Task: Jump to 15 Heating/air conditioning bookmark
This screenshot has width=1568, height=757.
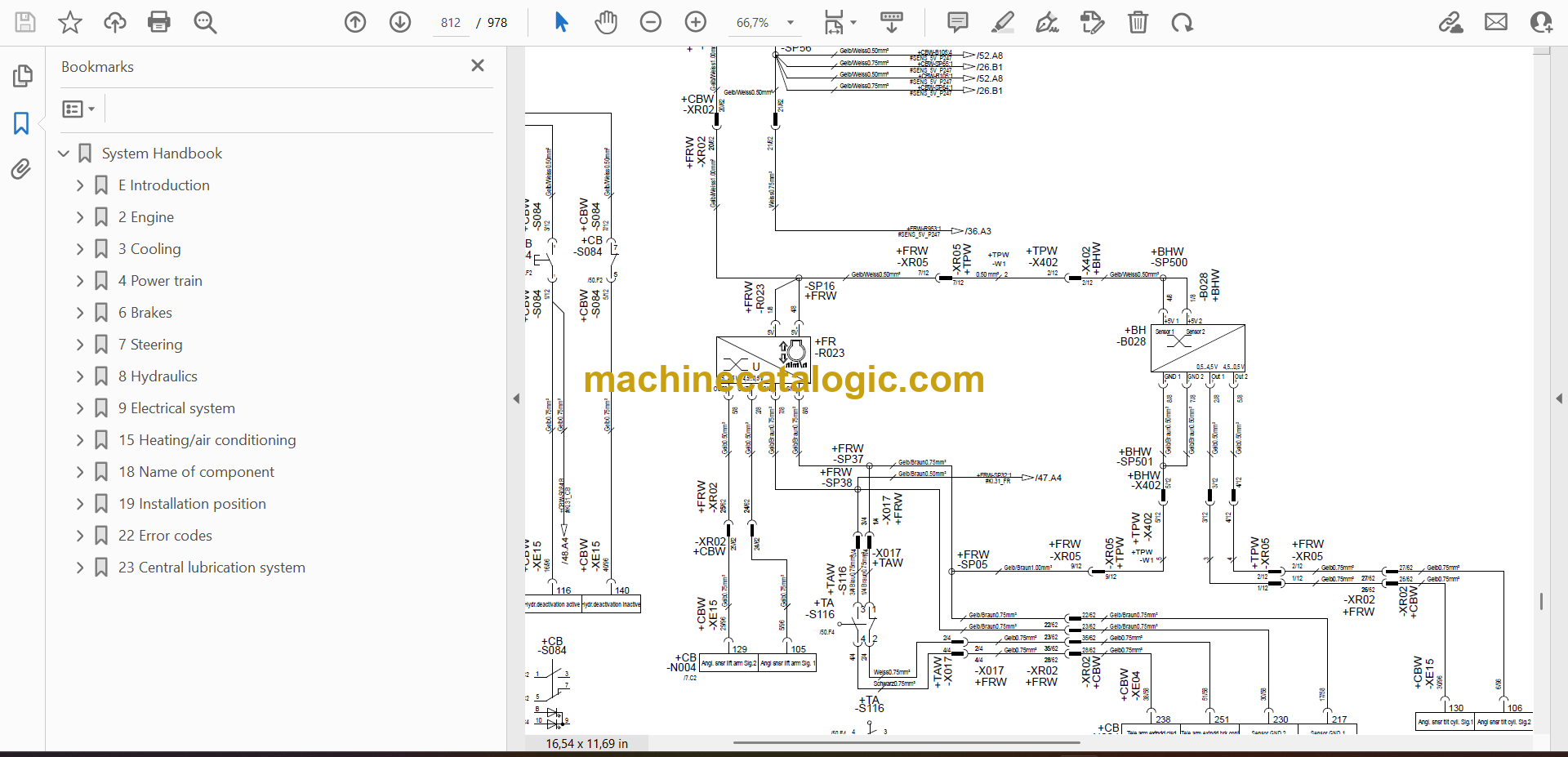Action: [x=207, y=440]
